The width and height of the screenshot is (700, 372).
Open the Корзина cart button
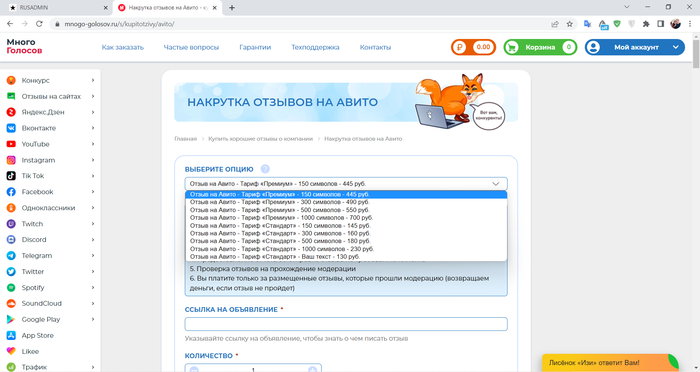[540, 47]
